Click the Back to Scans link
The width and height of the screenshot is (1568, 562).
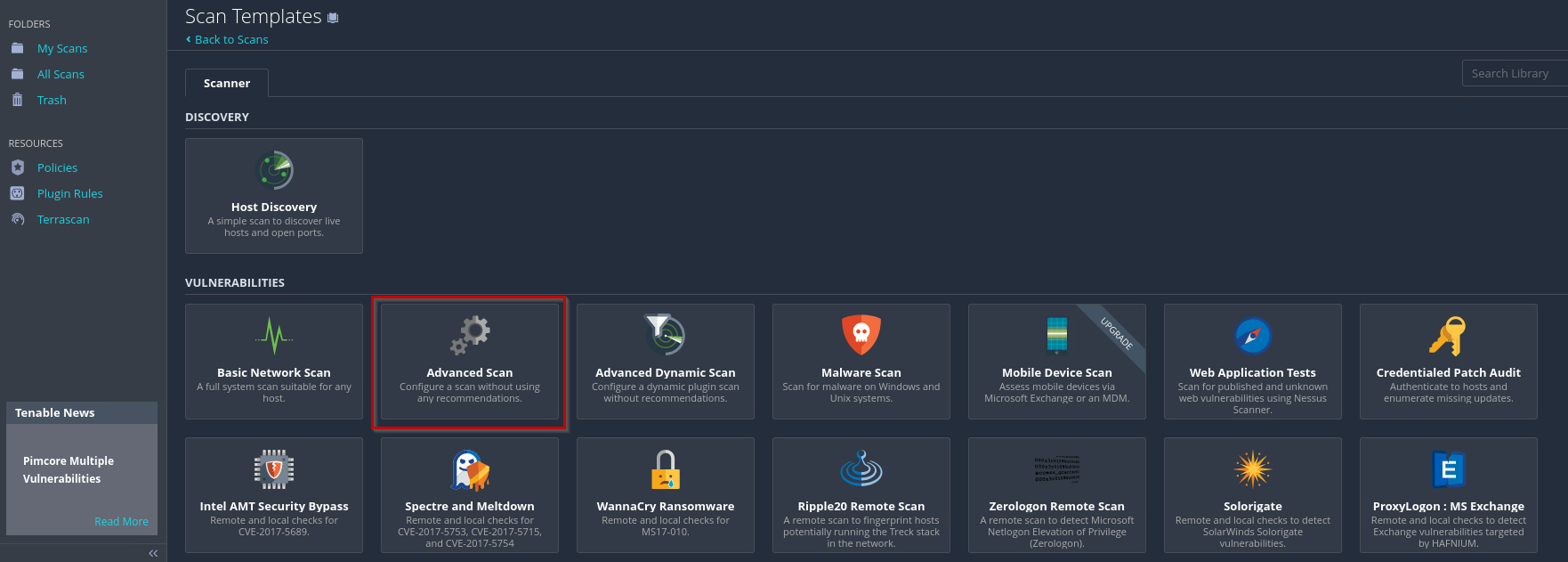tap(230, 39)
